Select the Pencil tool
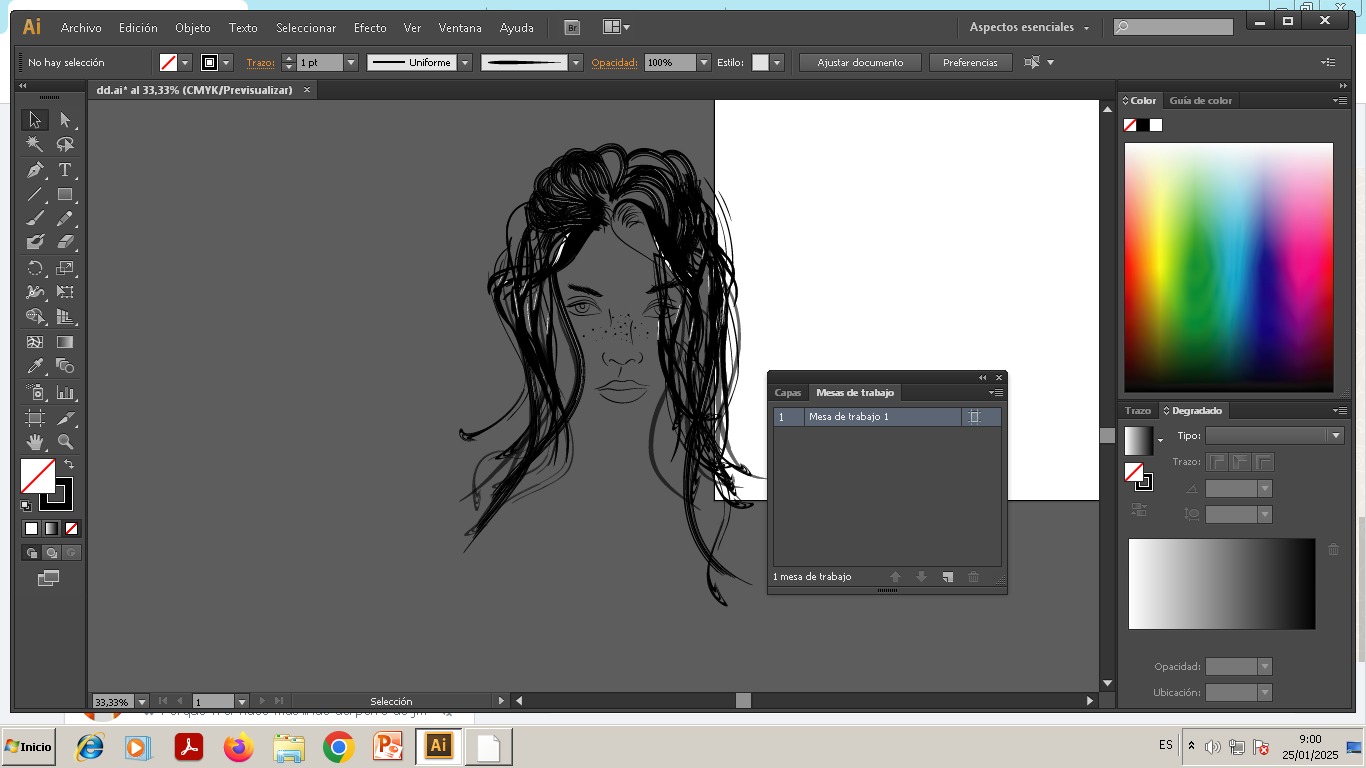1366x768 pixels. pyautogui.click(x=65, y=218)
